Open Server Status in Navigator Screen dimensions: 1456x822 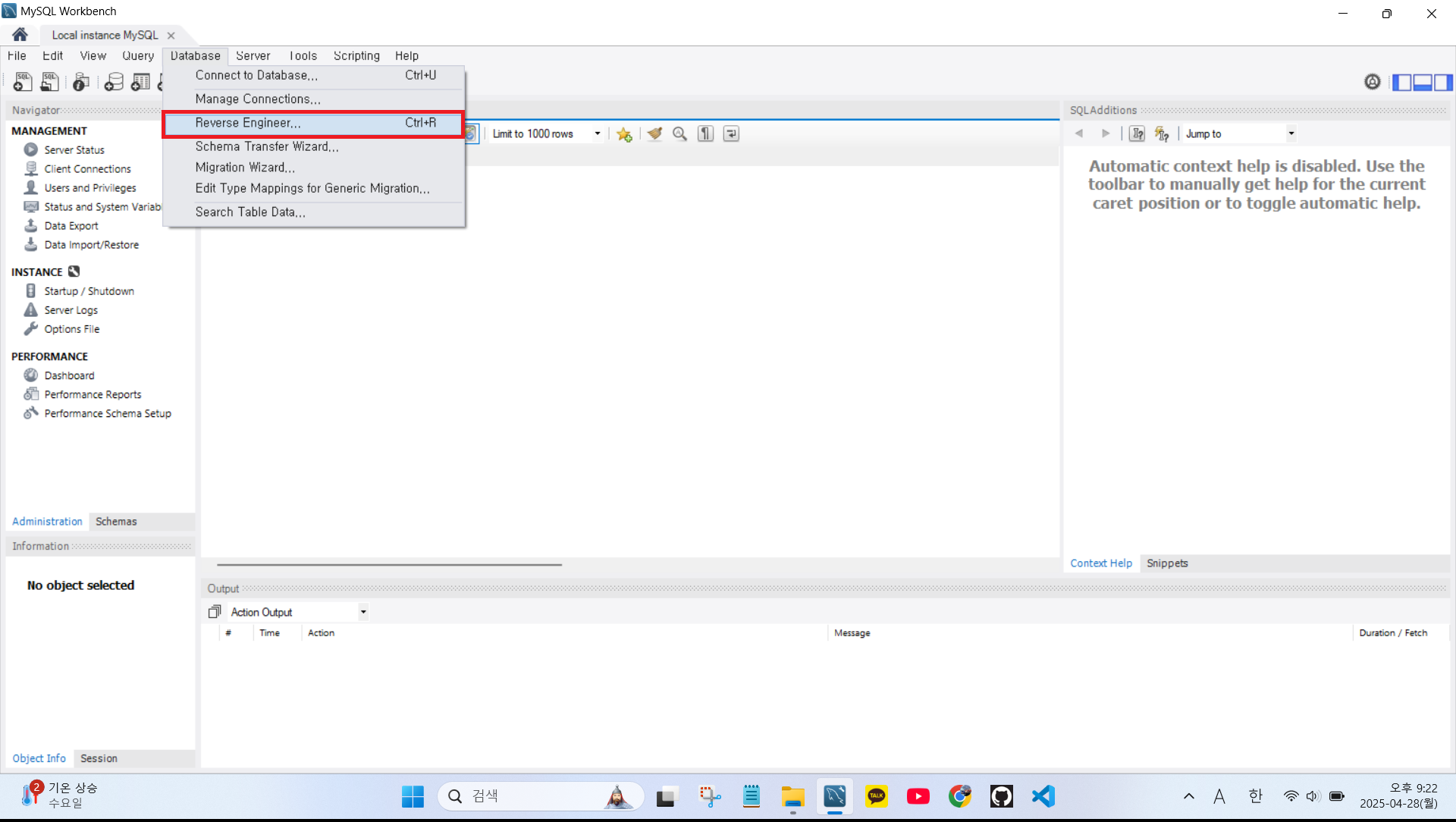tap(74, 150)
